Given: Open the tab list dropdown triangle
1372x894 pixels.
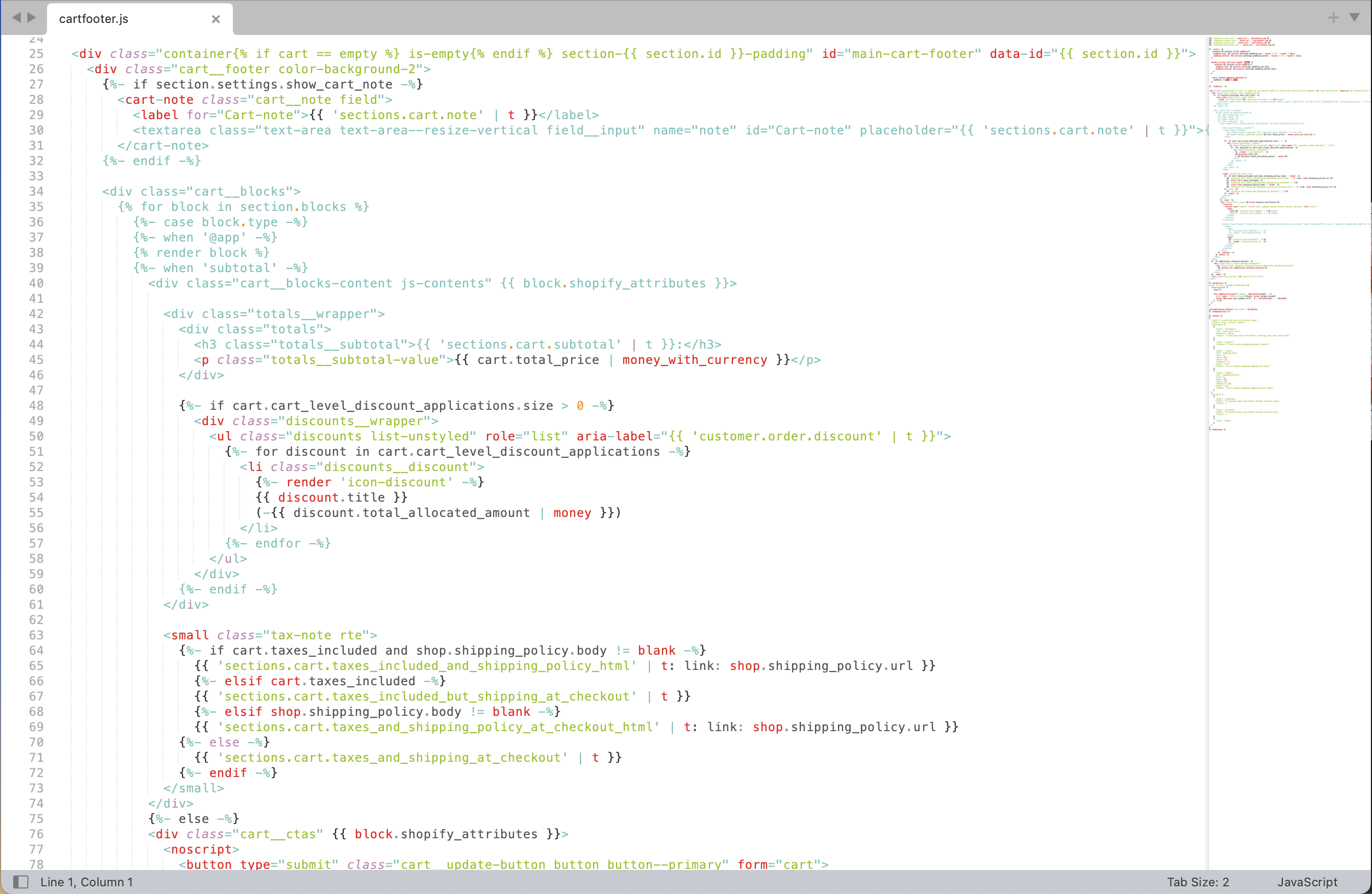Looking at the screenshot, I should click(1355, 18).
